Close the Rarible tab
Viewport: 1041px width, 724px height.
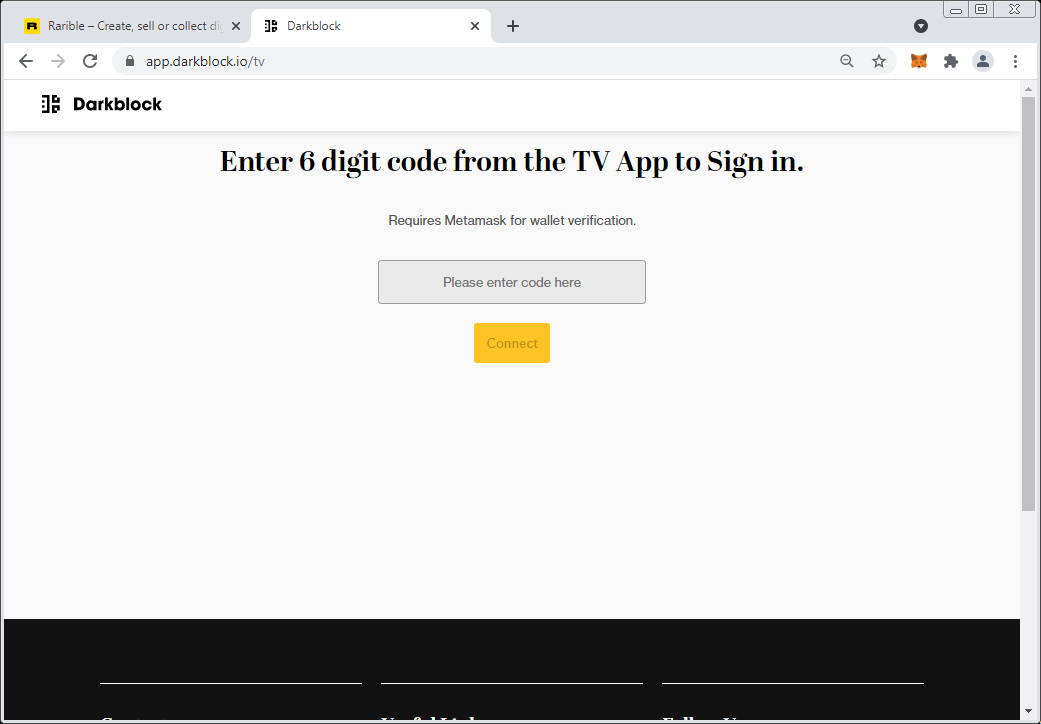(x=236, y=26)
